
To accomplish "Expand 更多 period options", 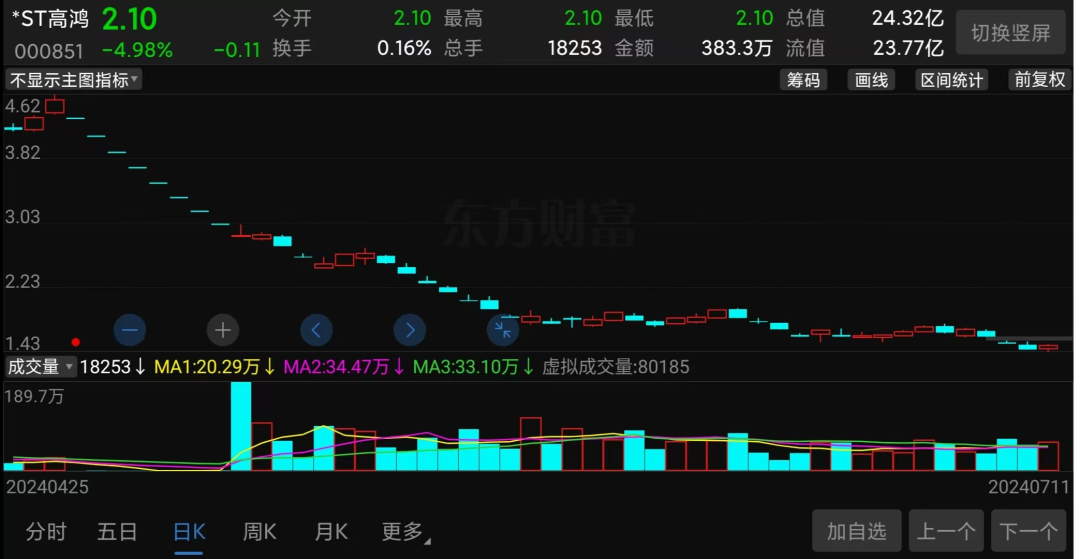I will click(406, 531).
